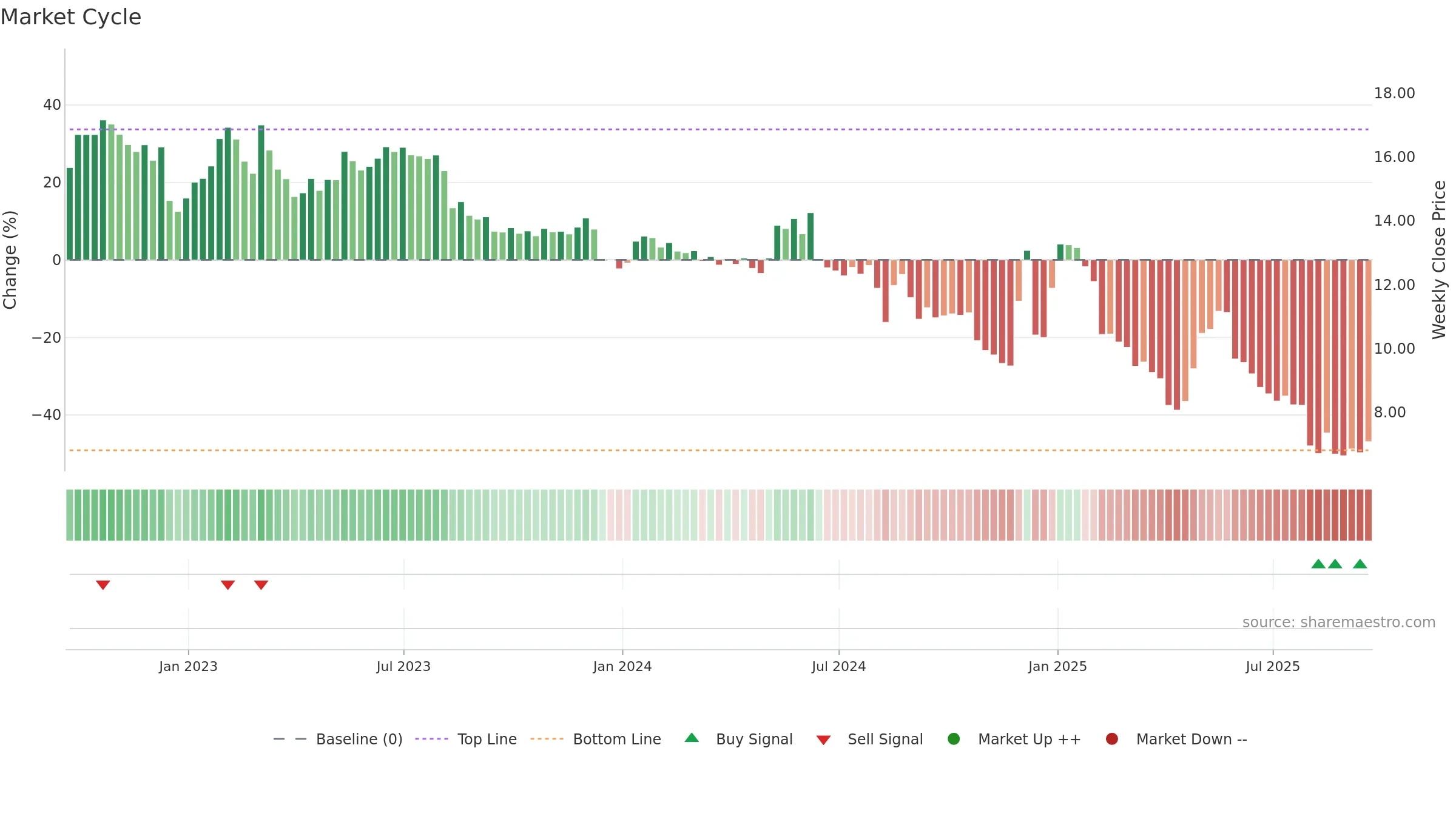Screen dimensions: 1456x819
Task: Click the purple Top Line legend marker
Action: coord(431,739)
